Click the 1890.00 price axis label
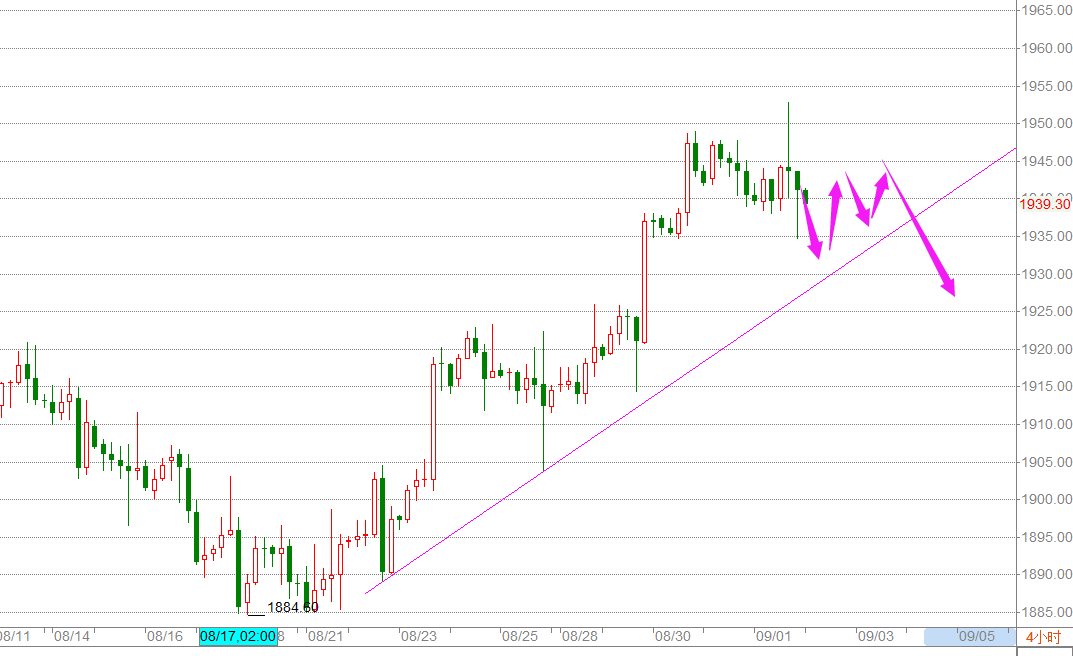Viewport: 1073px width, 656px height. (1046, 575)
